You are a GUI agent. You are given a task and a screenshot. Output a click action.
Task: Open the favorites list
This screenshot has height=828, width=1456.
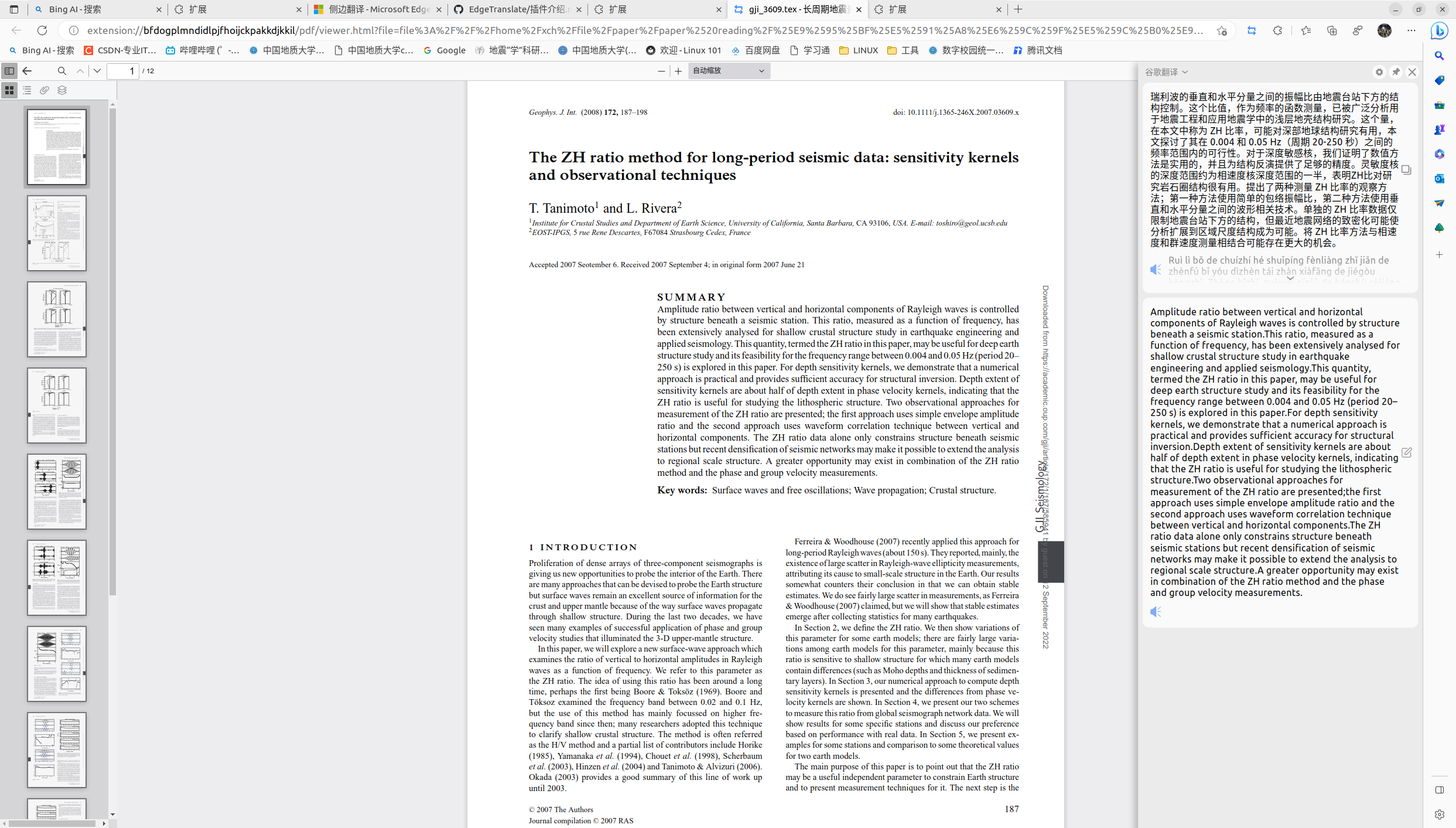point(1306,30)
